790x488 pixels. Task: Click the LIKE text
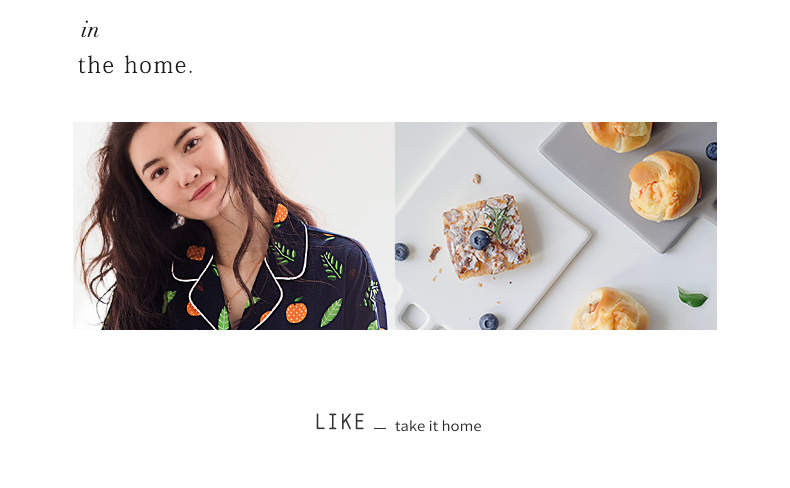(x=340, y=422)
